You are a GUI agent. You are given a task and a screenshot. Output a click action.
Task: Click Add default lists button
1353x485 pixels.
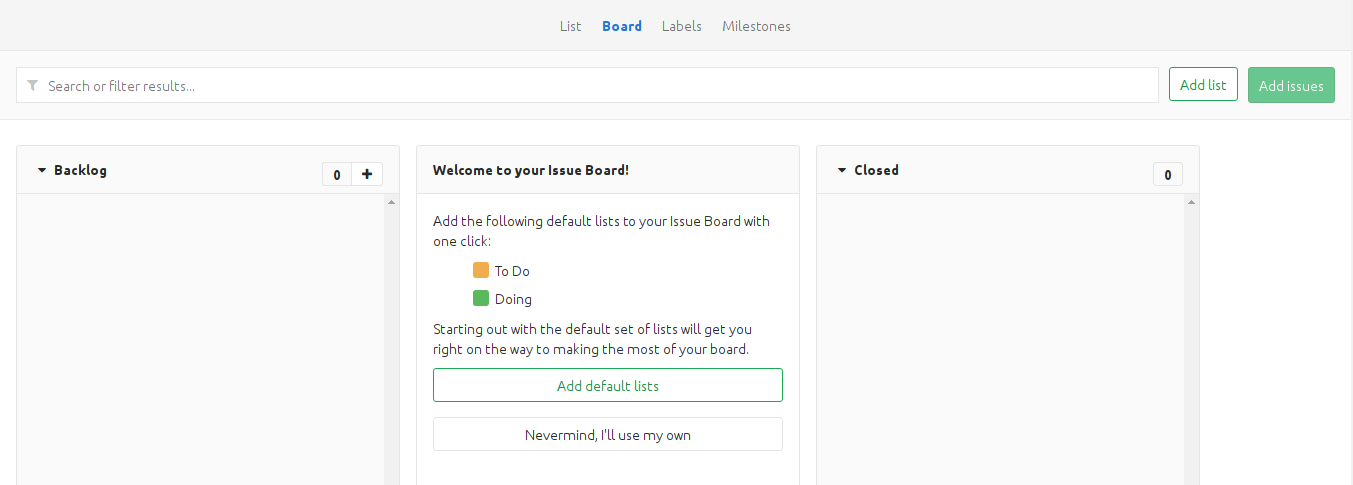[608, 385]
